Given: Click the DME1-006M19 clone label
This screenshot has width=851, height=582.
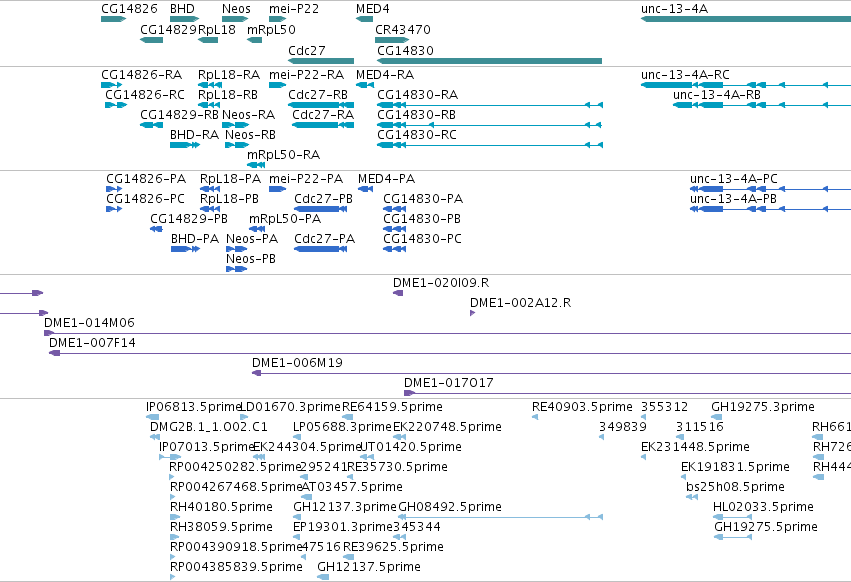Looking at the screenshot, I should (x=297, y=363).
